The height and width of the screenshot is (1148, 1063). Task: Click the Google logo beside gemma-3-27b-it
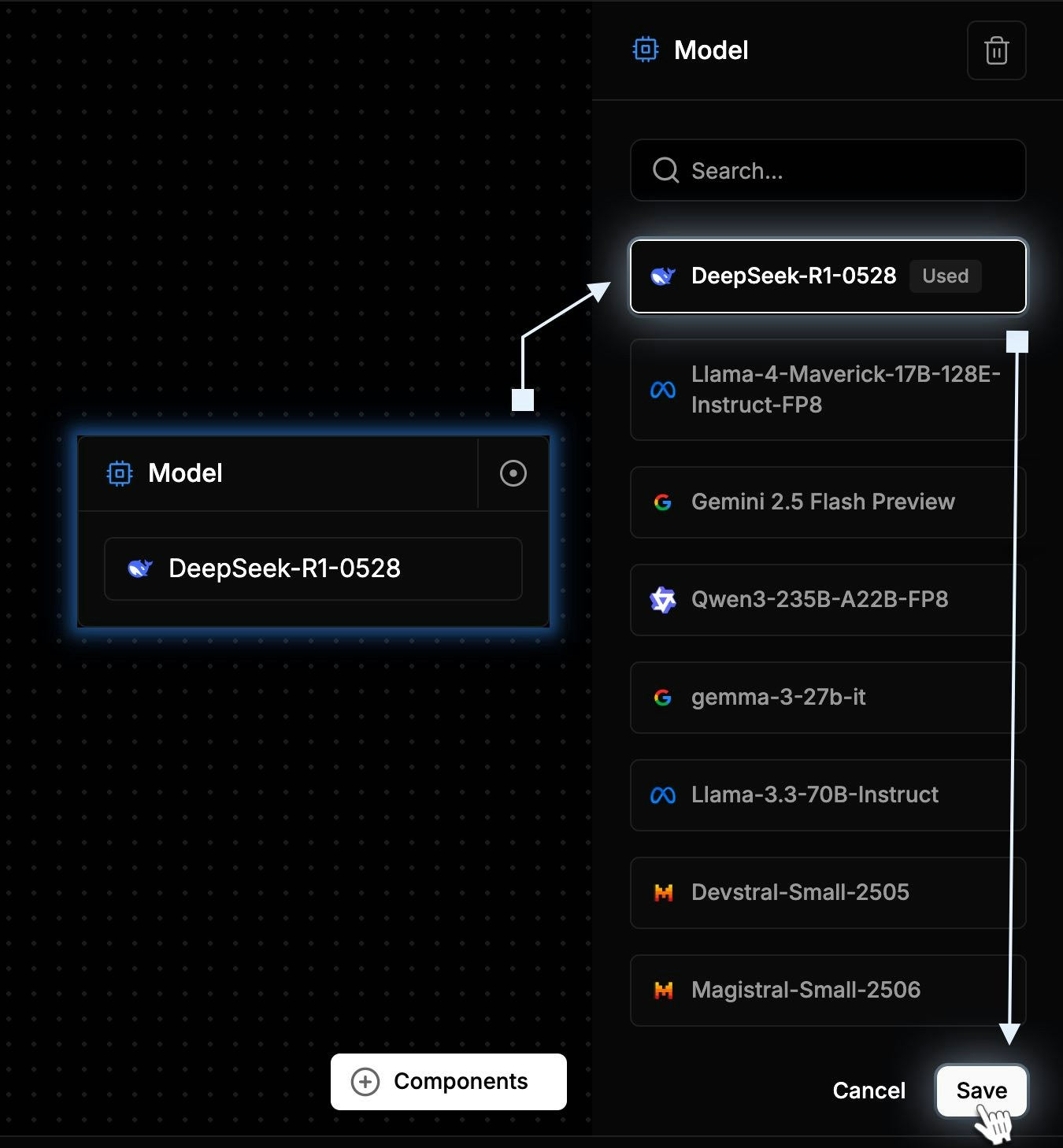tap(663, 698)
